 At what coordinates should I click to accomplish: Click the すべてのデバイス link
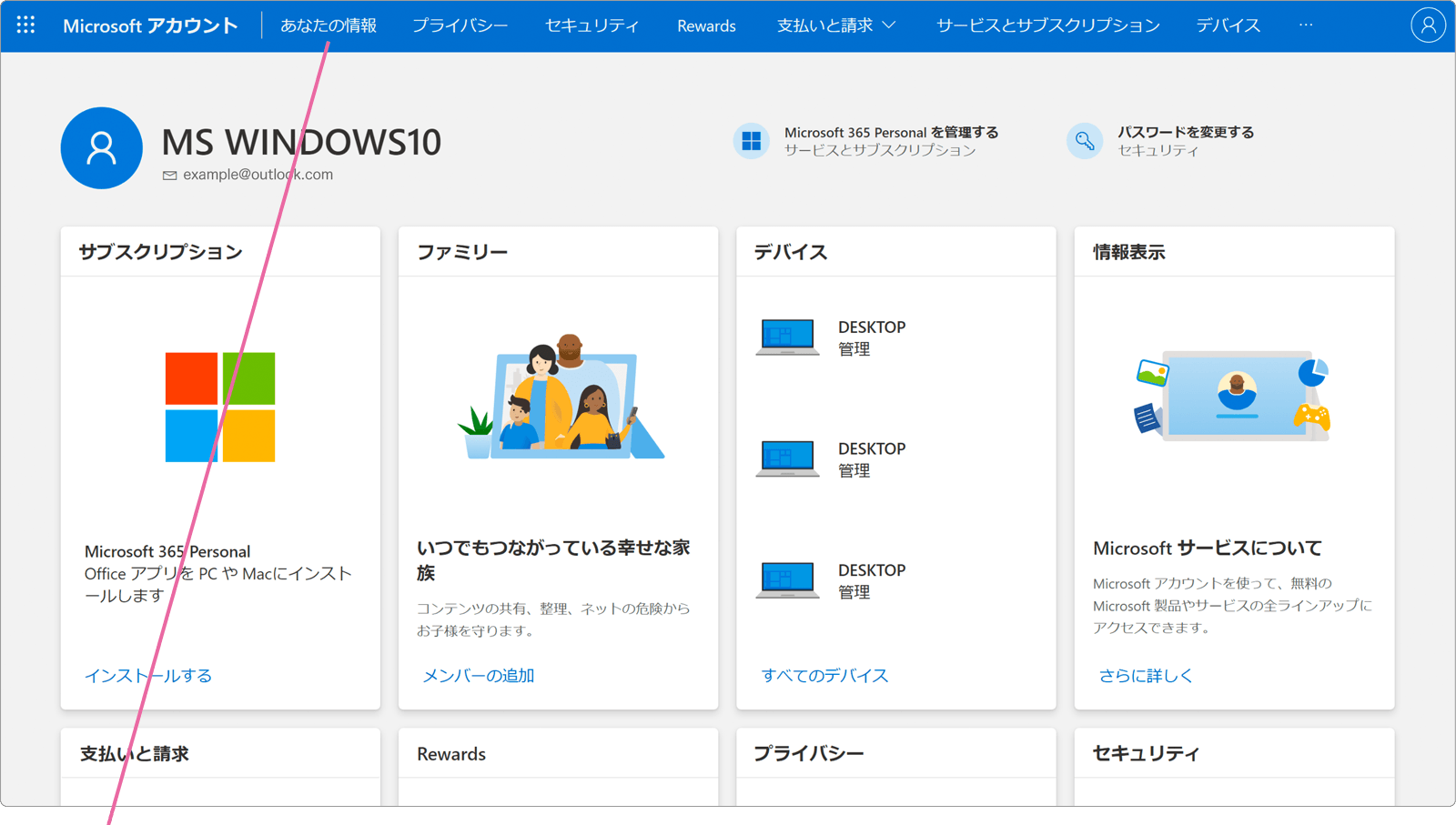(824, 675)
